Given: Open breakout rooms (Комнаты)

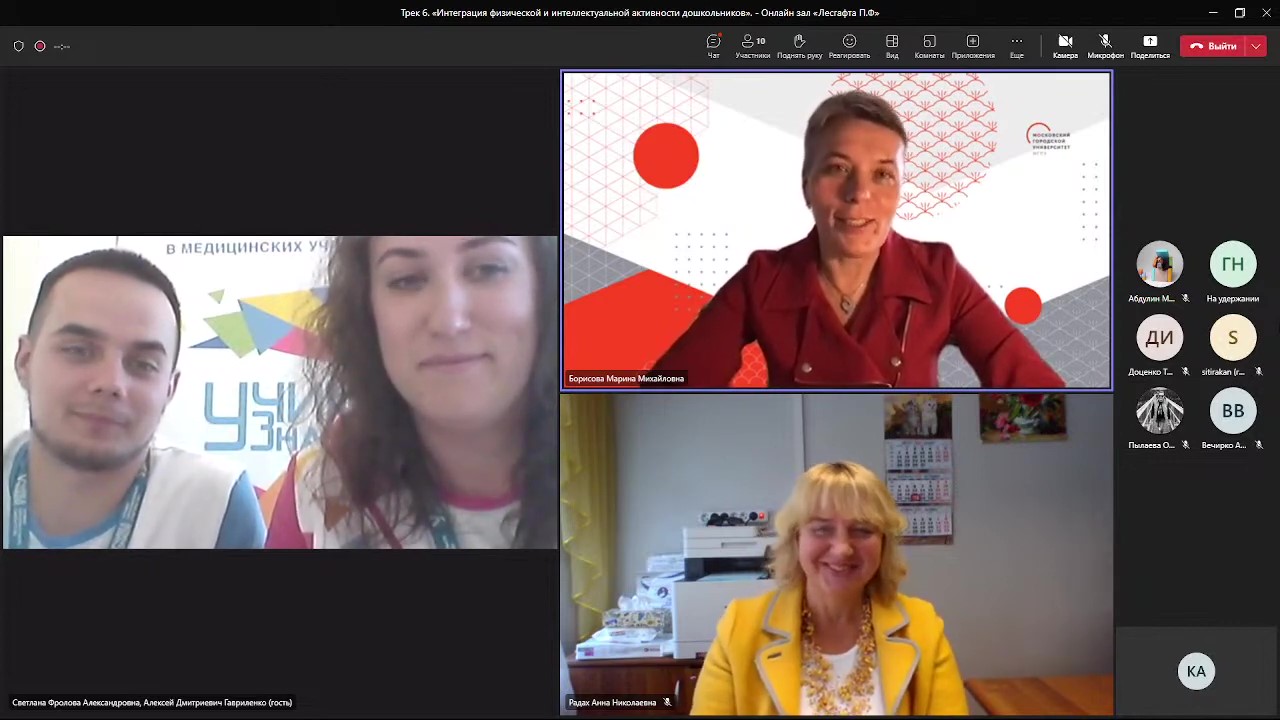Looking at the screenshot, I should [x=929, y=45].
